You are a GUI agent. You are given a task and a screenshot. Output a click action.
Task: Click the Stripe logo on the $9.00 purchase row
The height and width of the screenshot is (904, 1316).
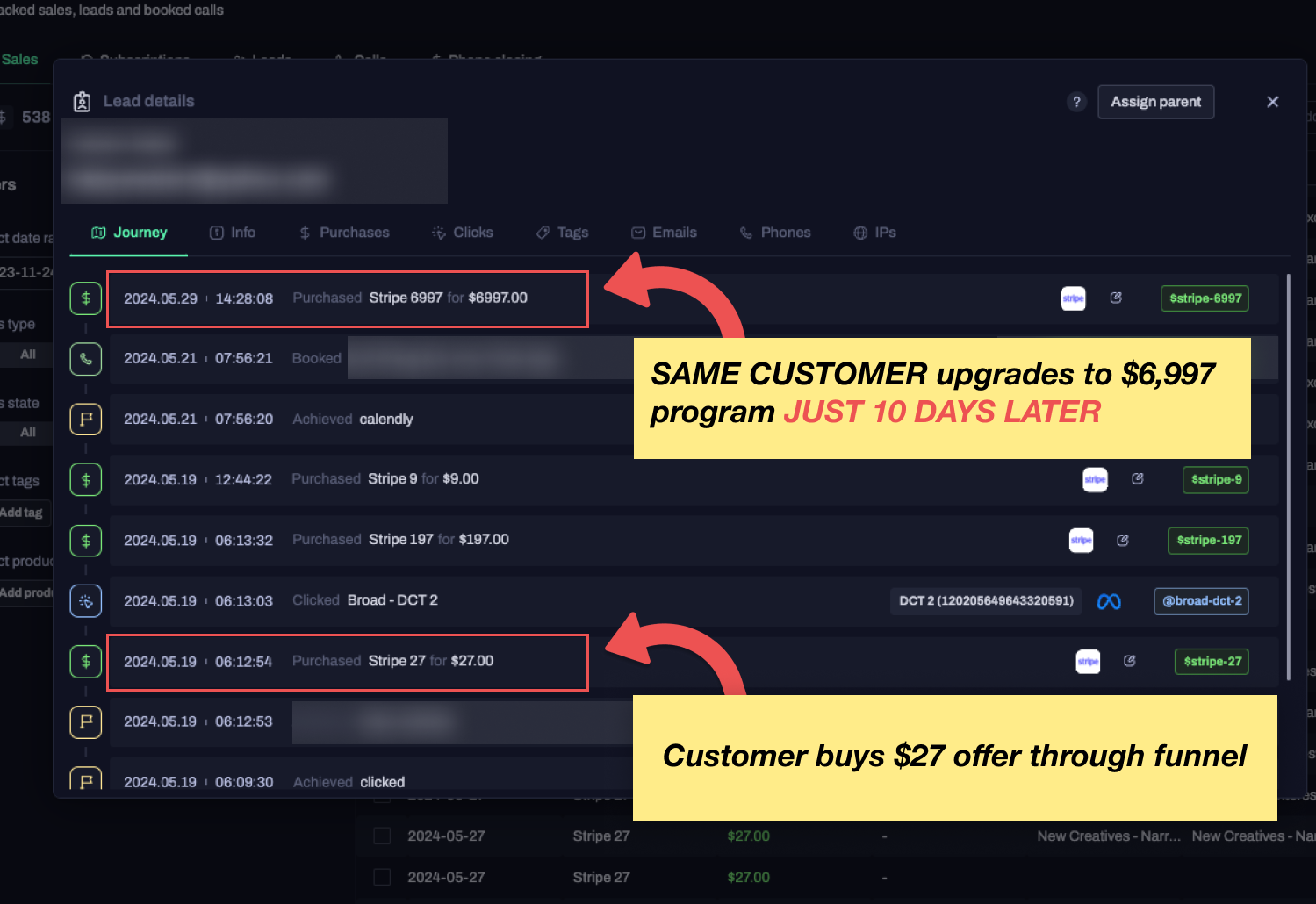pos(1095,479)
